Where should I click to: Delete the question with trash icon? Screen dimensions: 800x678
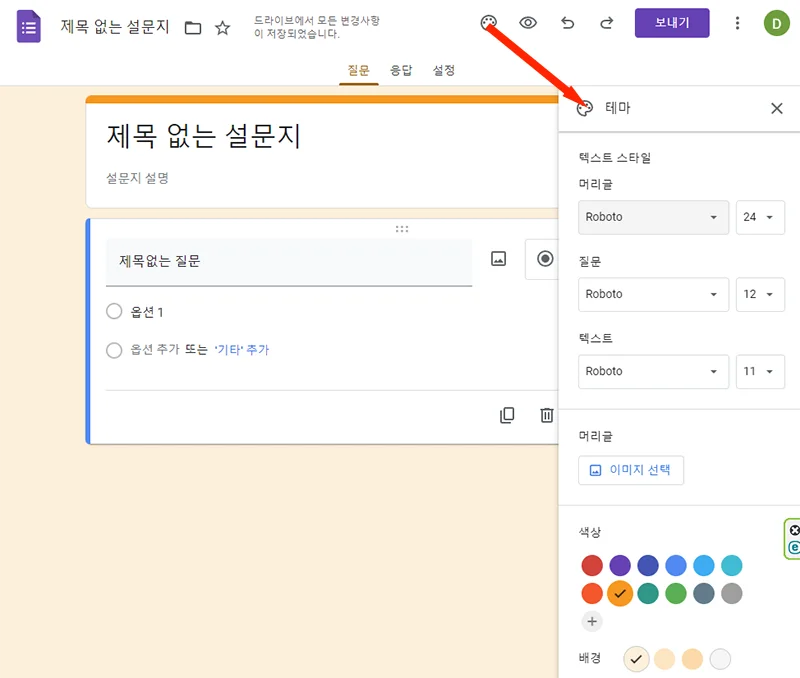pyautogui.click(x=546, y=415)
